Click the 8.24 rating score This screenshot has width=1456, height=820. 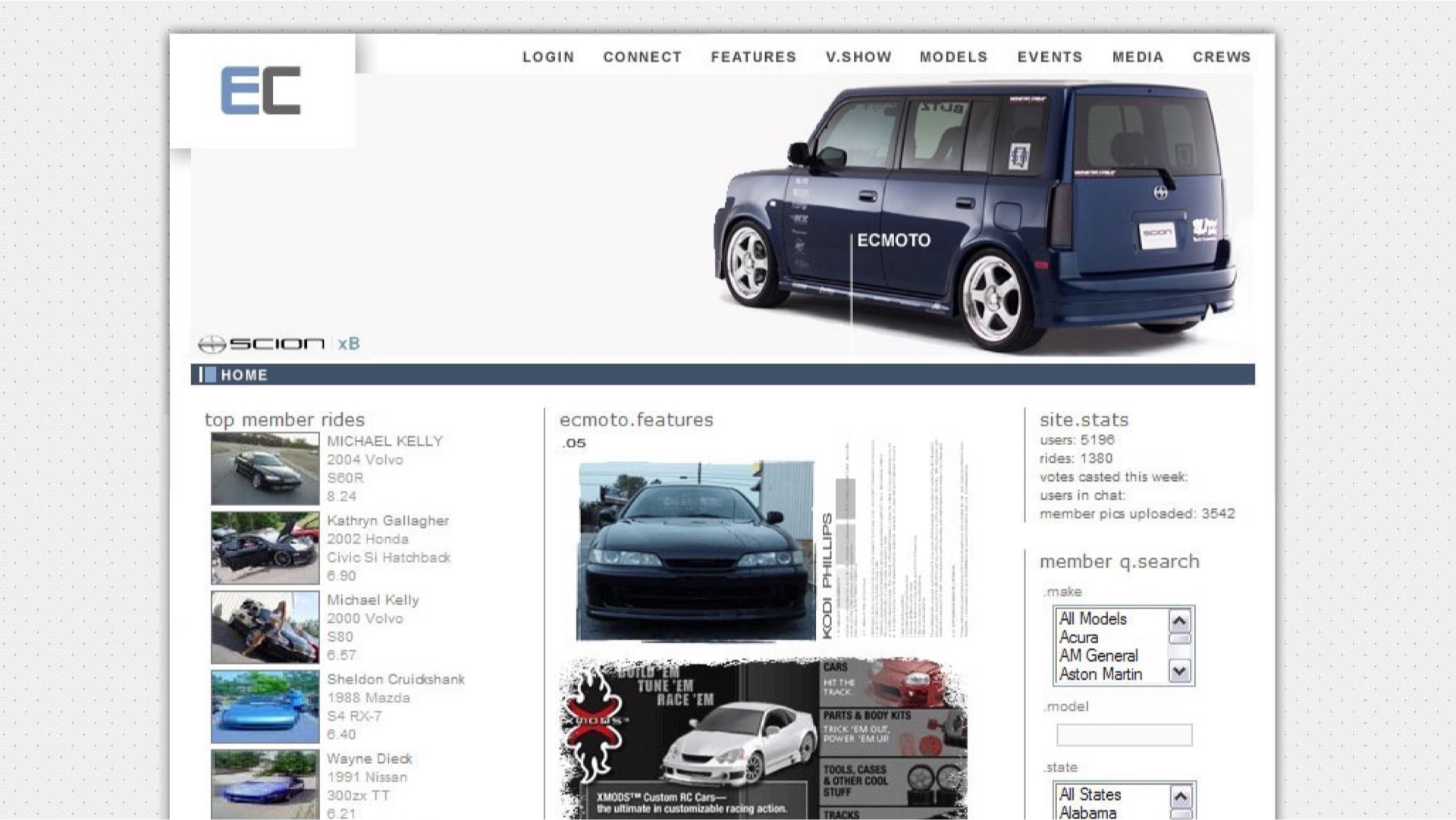coord(341,497)
